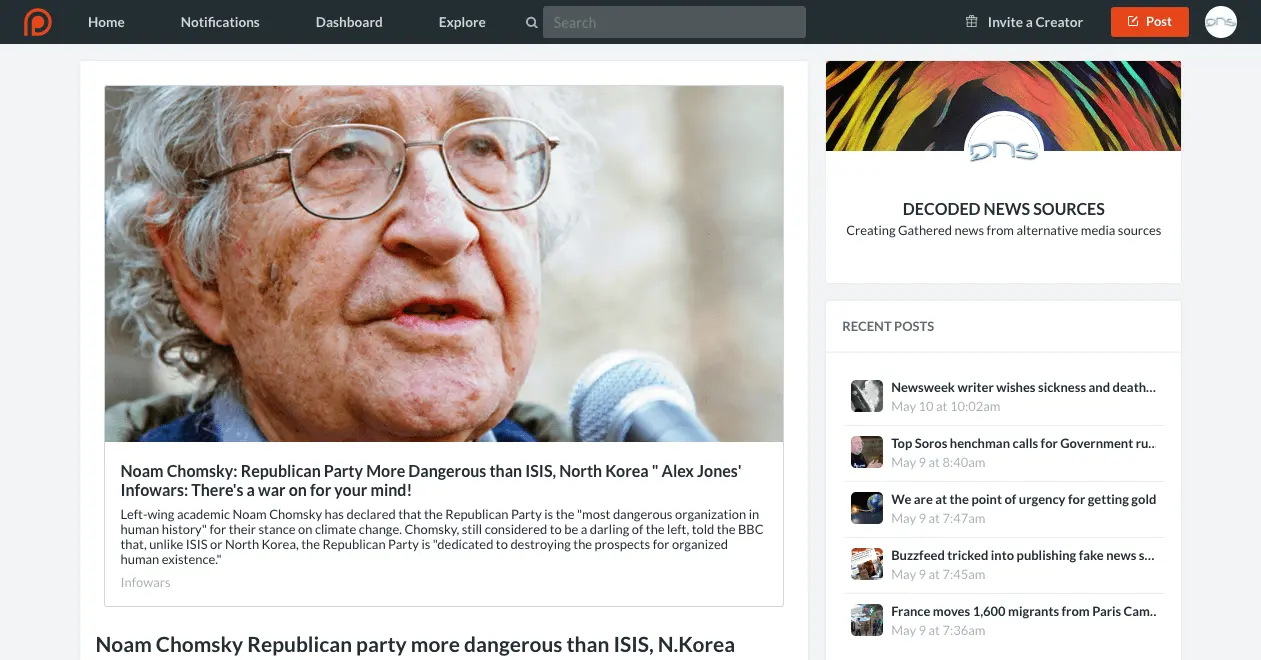Screen dimensions: 1261x660
Task: Click the Infowars source label
Action: [x=146, y=582]
